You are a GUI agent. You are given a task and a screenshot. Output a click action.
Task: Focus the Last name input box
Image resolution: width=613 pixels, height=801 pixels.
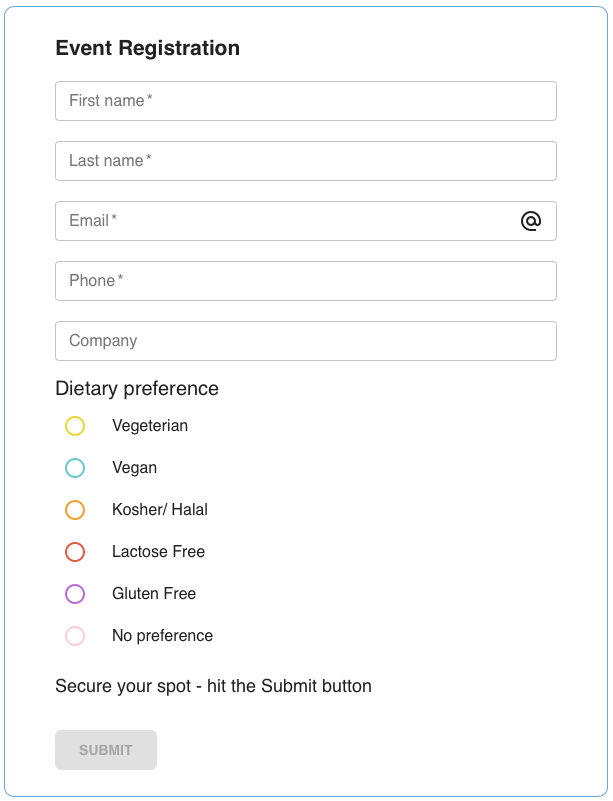click(305, 161)
